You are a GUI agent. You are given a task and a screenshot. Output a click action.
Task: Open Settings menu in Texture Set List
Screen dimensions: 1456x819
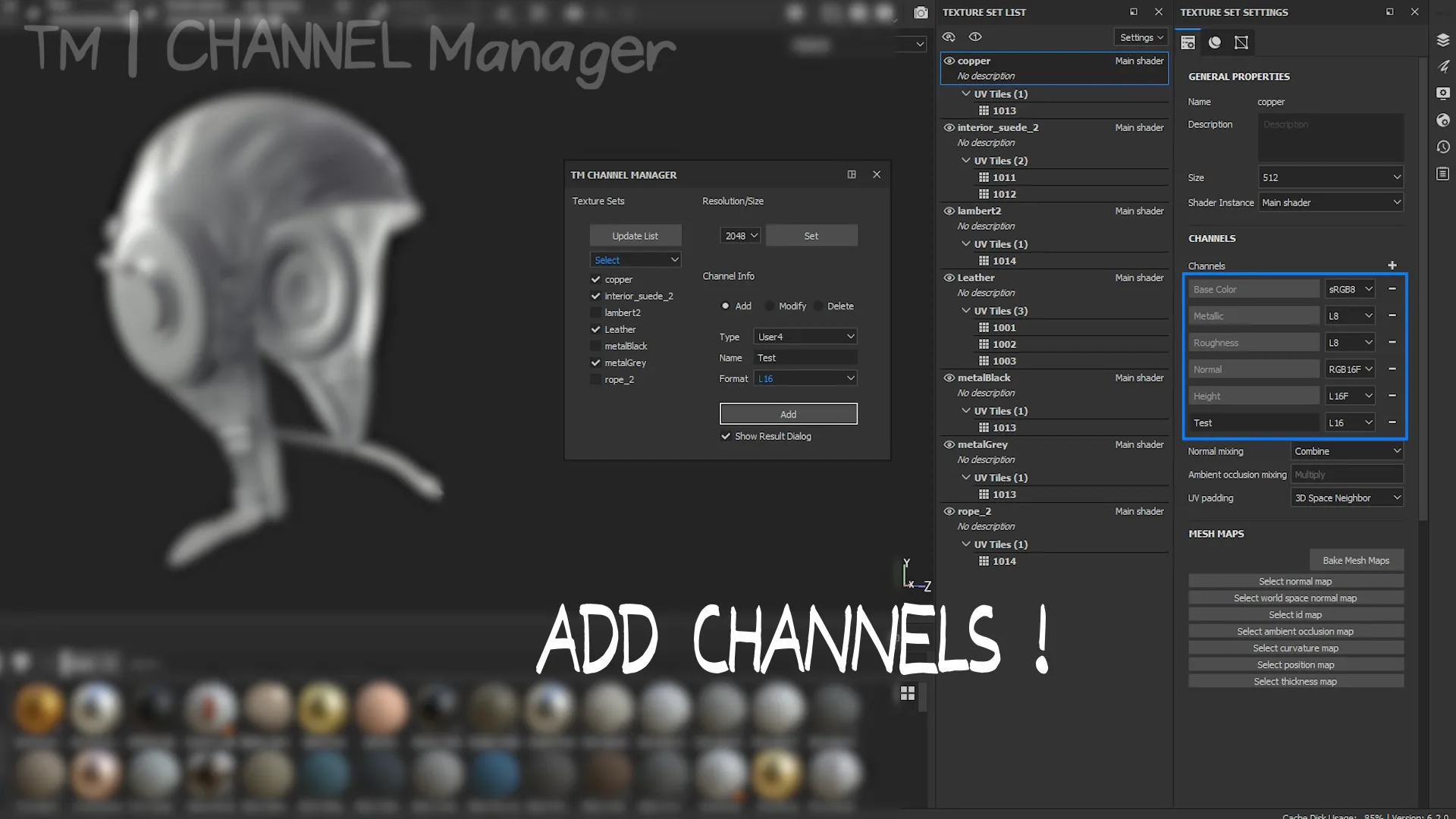(1141, 37)
